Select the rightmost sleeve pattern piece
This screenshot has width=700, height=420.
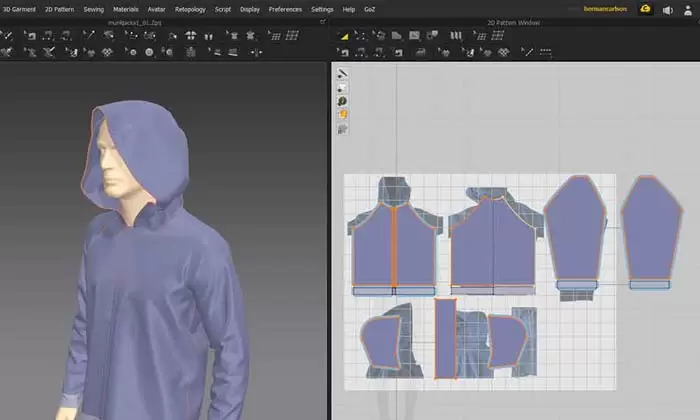coord(650,230)
